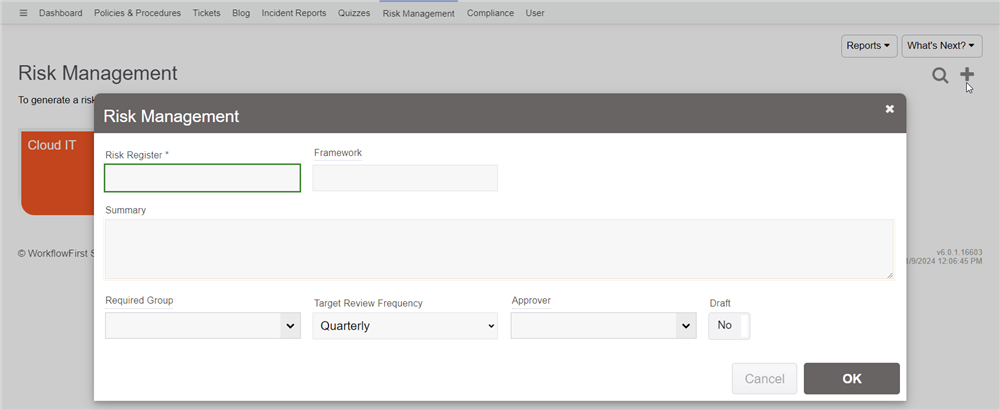Viewport: 1000px width, 410px height.
Task: Click the Risk Register text field
Action: click(x=202, y=178)
